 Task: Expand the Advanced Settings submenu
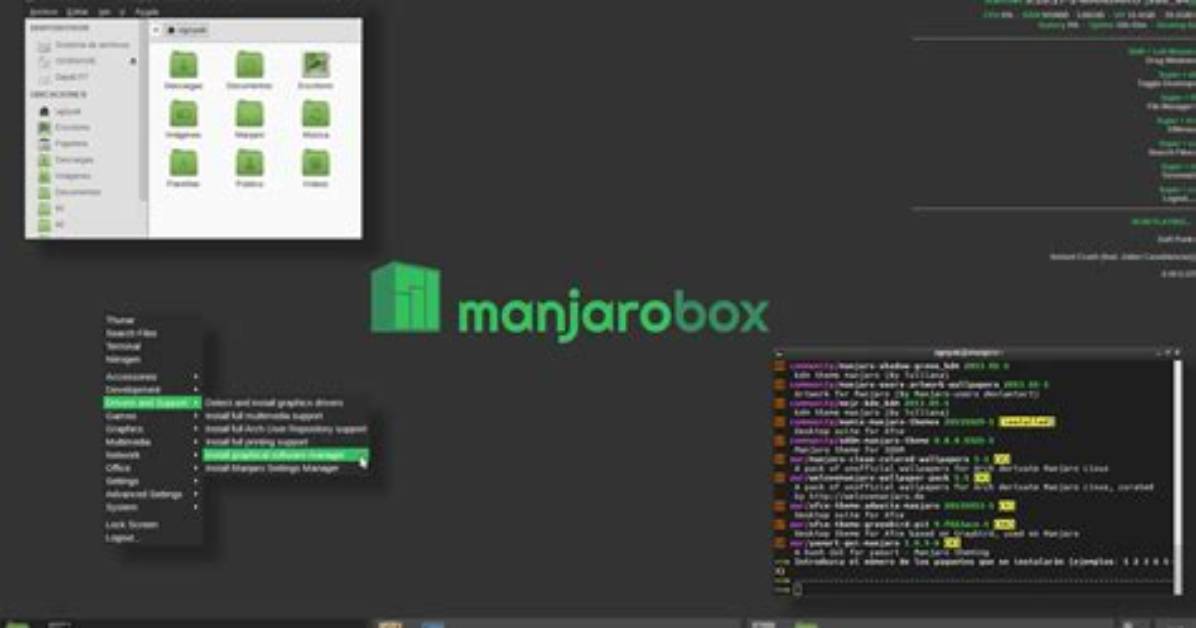pyautogui.click(x=152, y=494)
